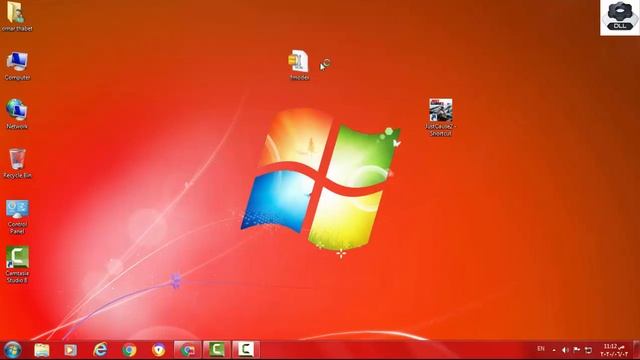Switch to the green Camtasia taskbar window
The width and height of the screenshot is (640, 360).
[x=217, y=350]
